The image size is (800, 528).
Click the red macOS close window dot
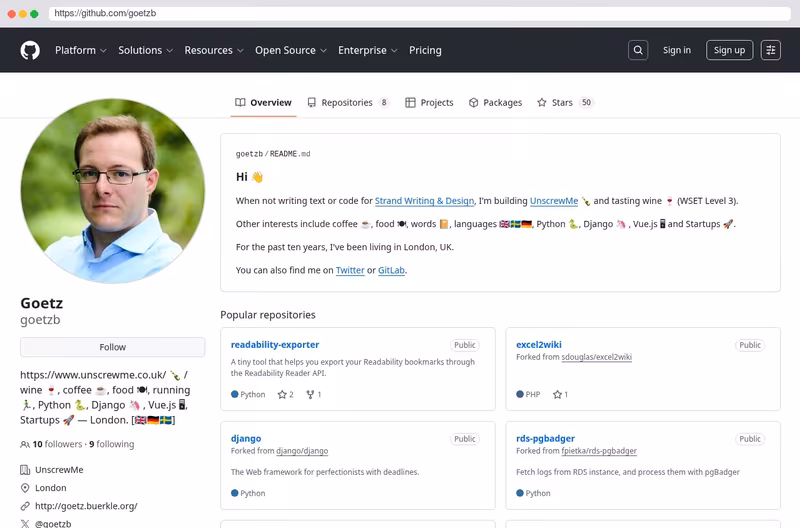click(x=12, y=14)
